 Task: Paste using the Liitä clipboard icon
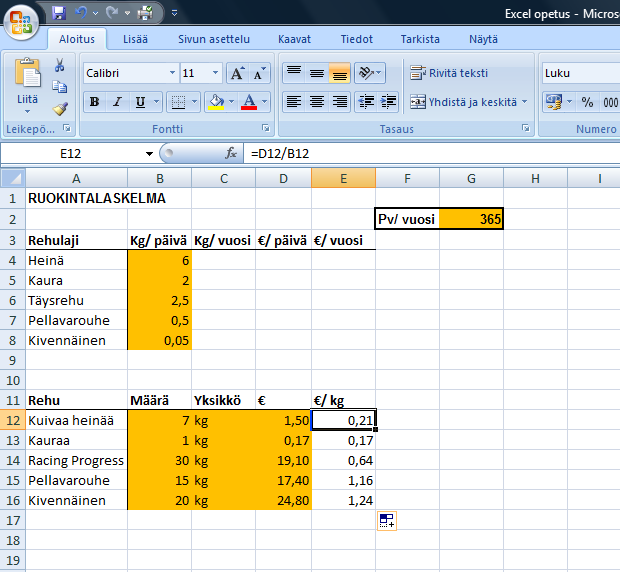tap(27, 72)
